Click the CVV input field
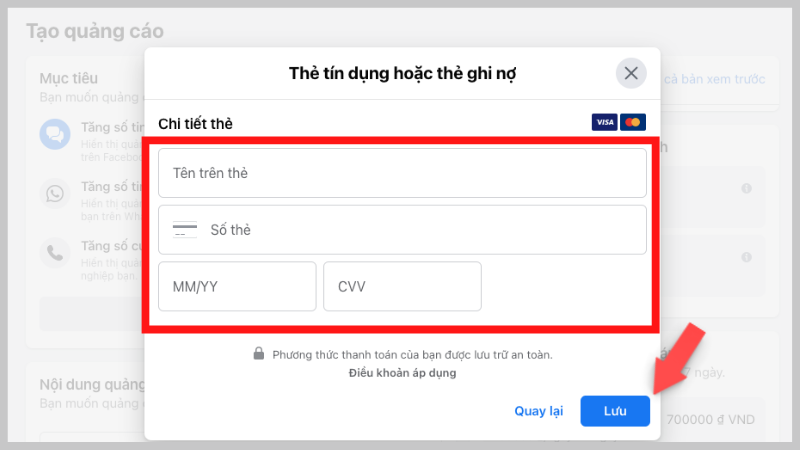Viewport: 800px width, 450px height. coord(402,286)
